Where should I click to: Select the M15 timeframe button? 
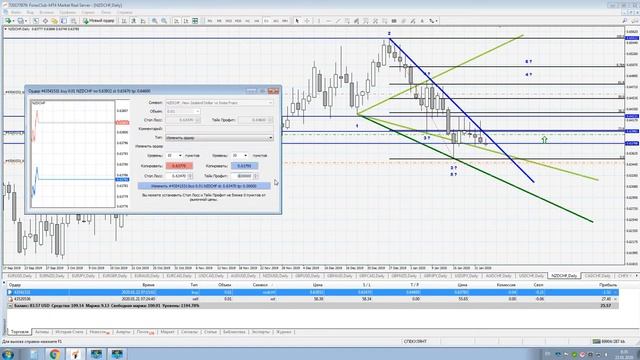click(229, 21)
